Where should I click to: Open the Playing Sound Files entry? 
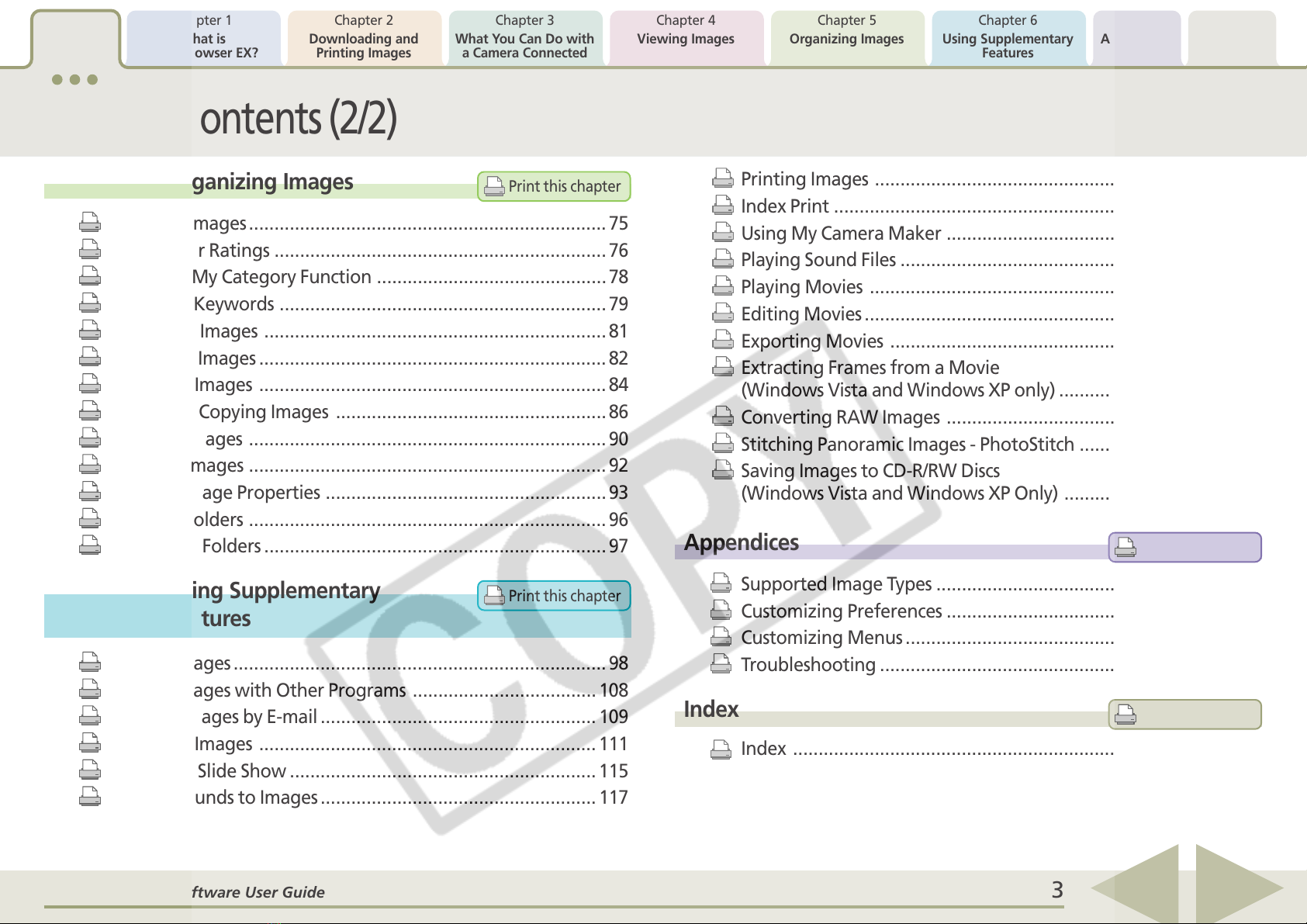927,259
